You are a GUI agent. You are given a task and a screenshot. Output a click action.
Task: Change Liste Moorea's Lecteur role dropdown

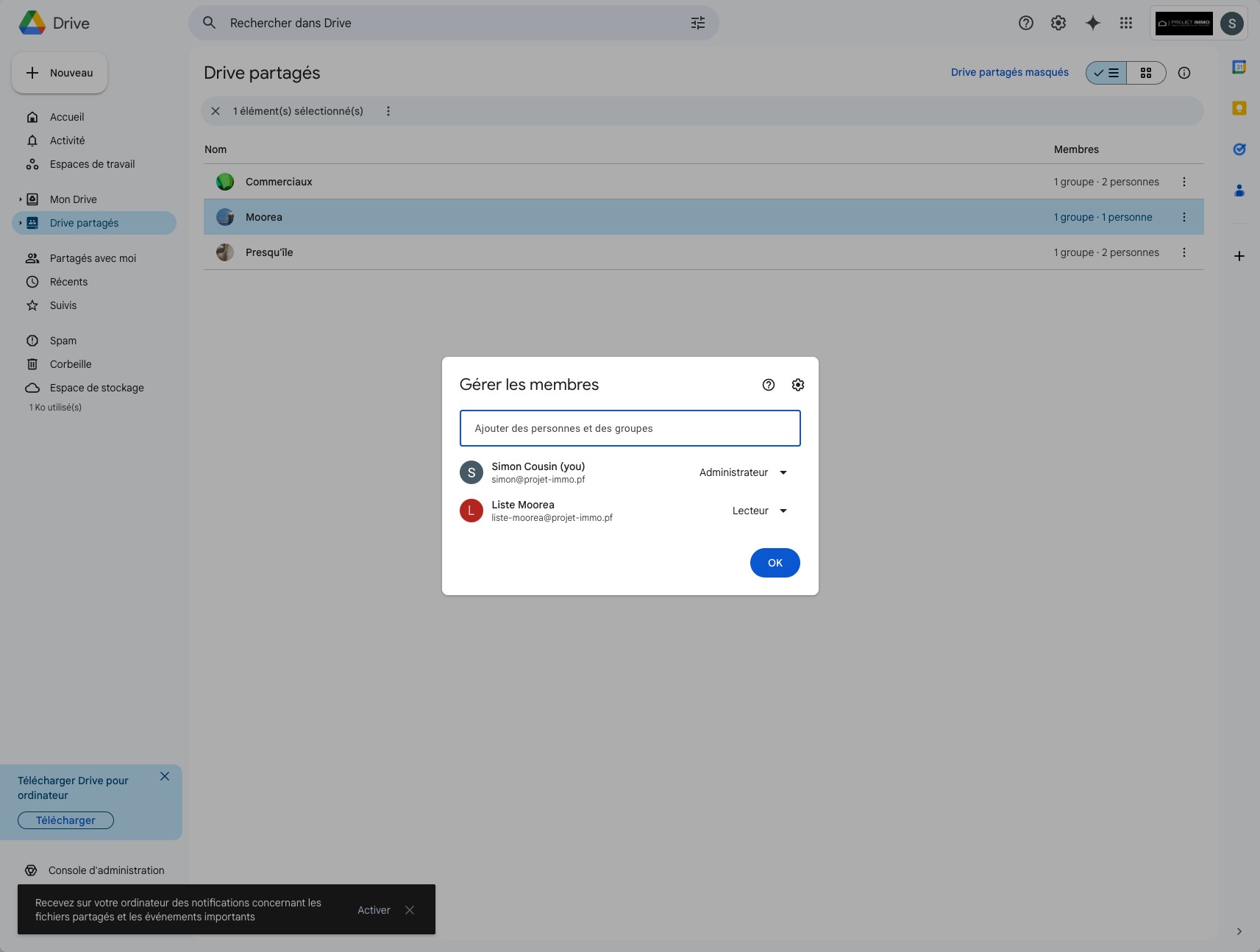click(759, 511)
